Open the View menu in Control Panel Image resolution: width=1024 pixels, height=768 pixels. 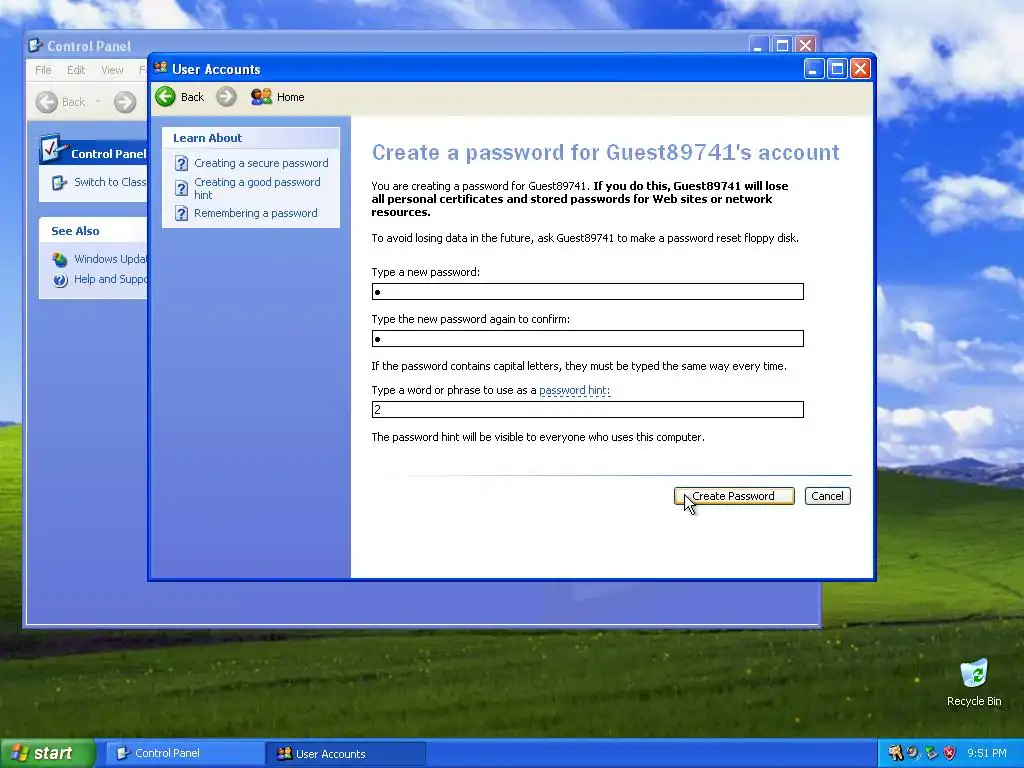pyautogui.click(x=112, y=70)
